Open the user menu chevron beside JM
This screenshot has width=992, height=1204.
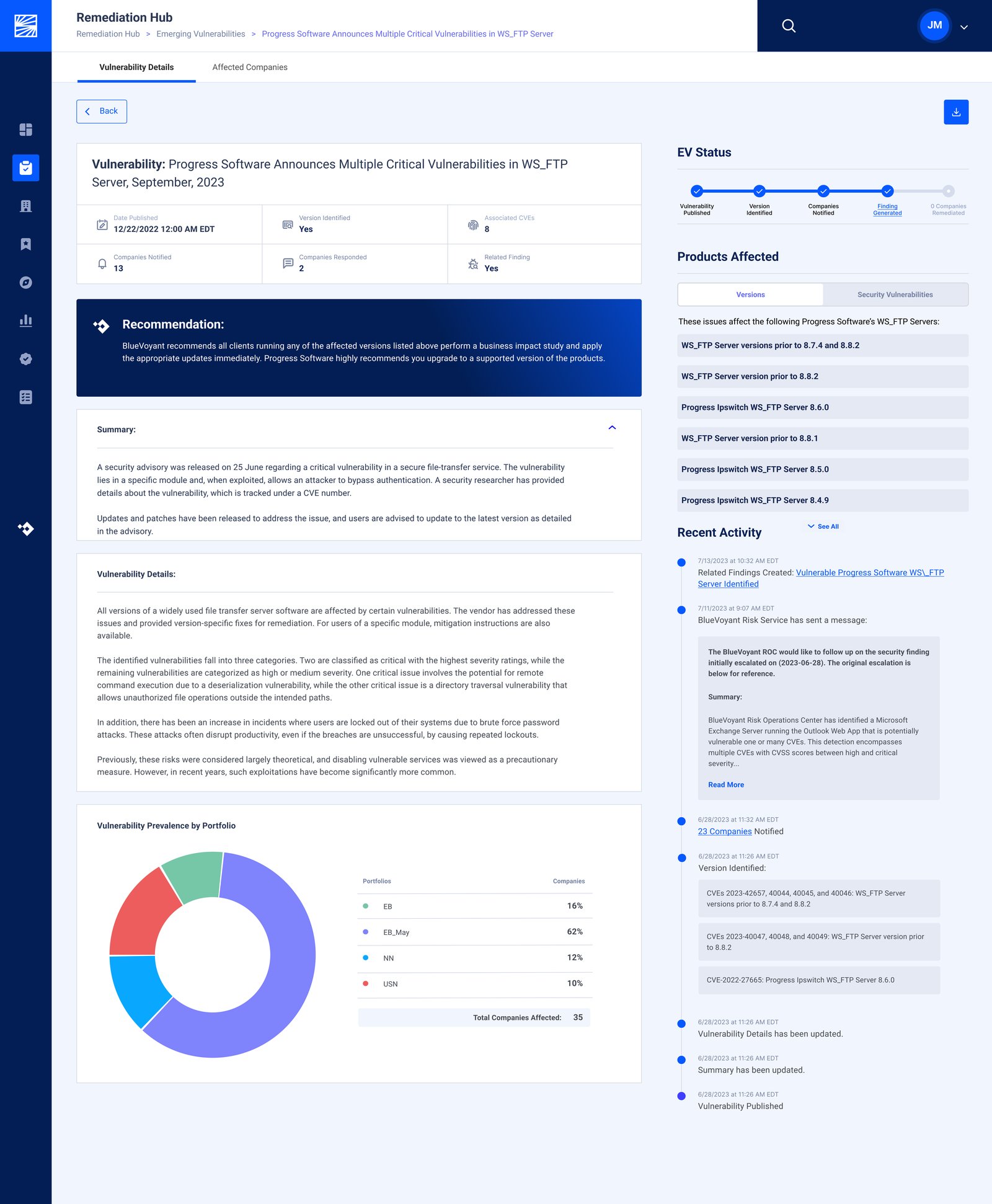[x=964, y=27]
